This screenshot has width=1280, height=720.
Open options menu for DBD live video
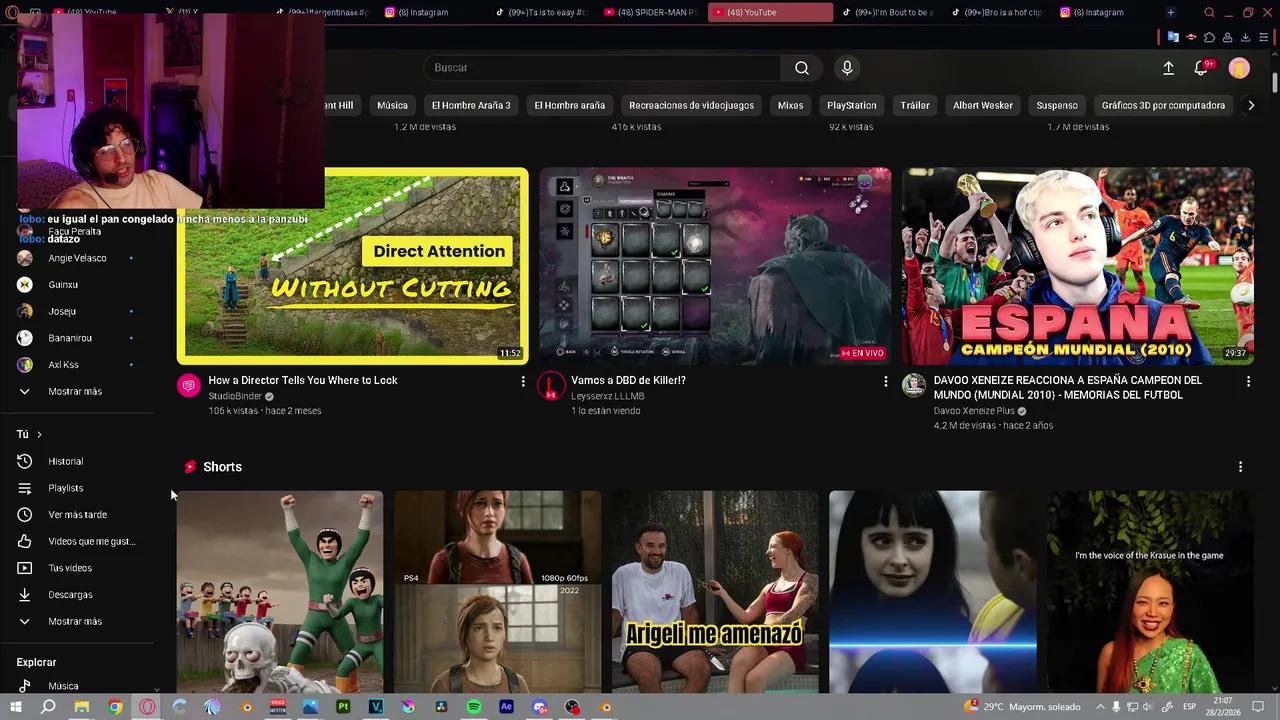(885, 381)
